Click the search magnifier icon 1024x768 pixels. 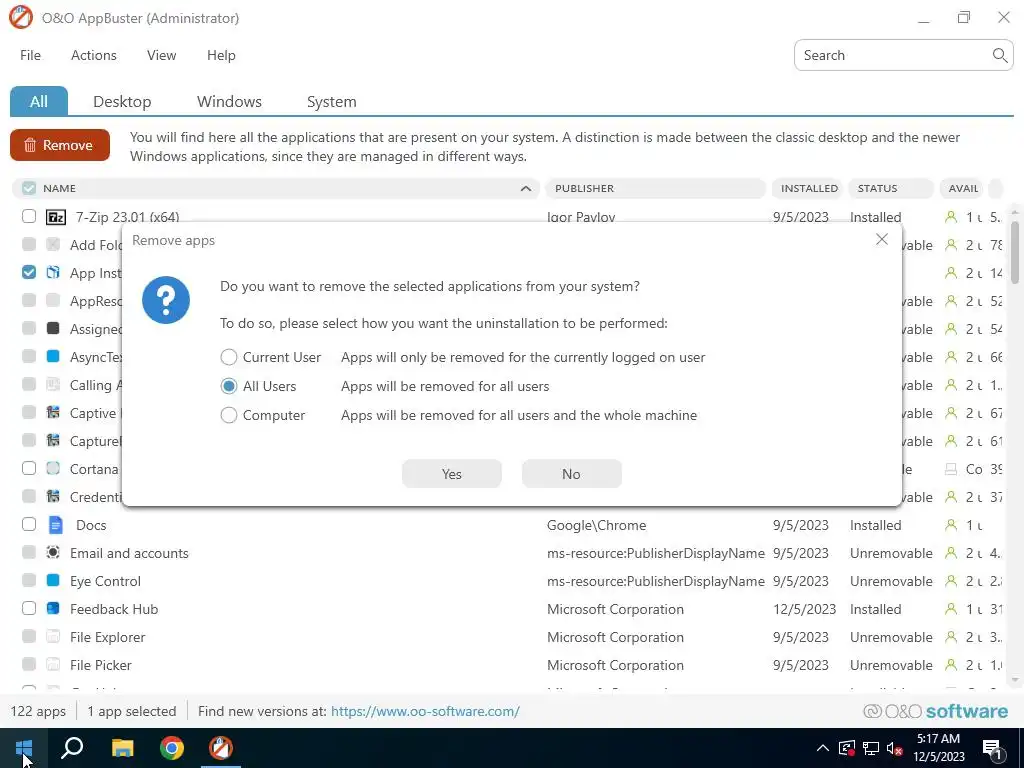tap(999, 55)
